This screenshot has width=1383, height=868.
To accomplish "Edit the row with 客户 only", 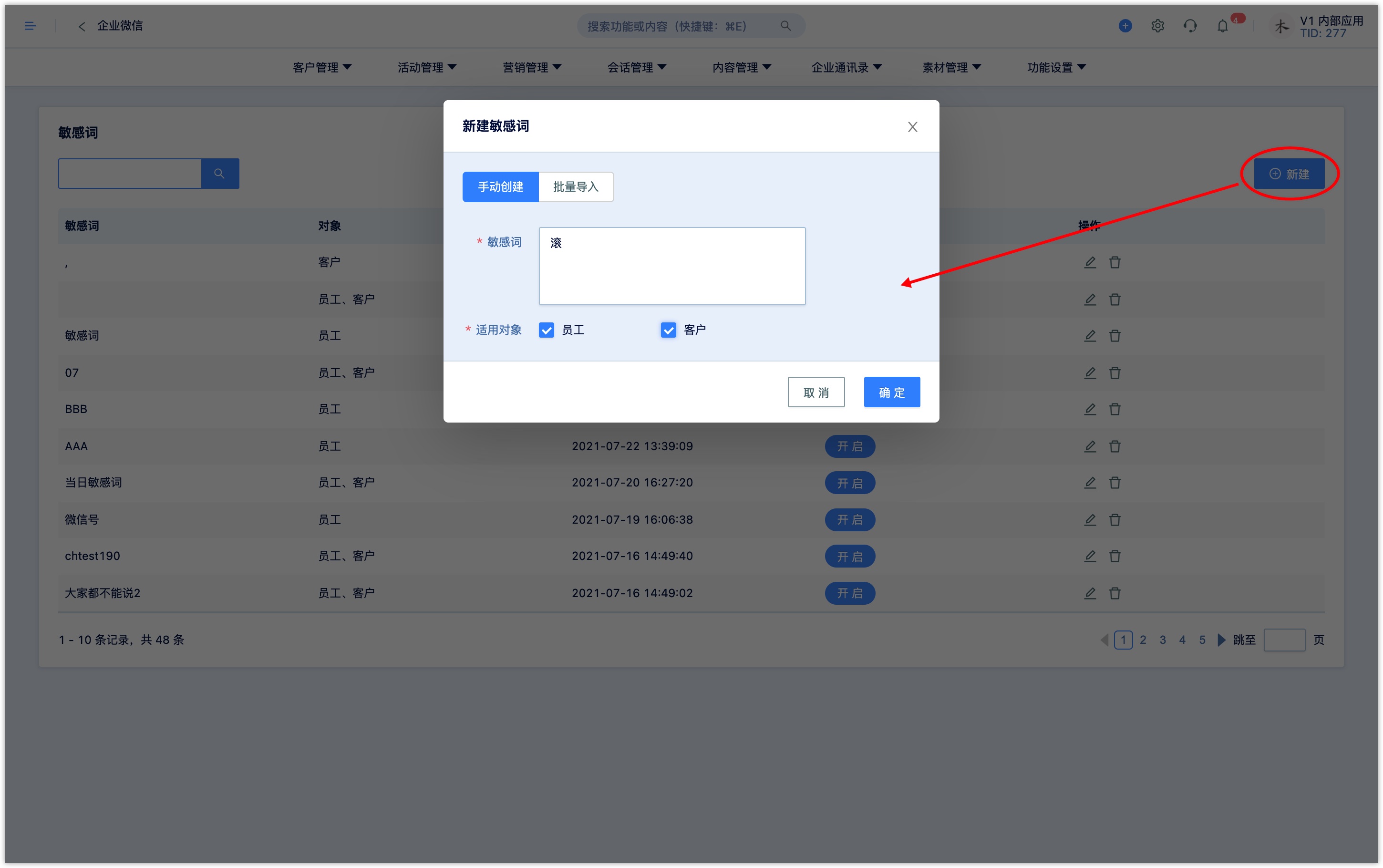I will tap(1090, 262).
